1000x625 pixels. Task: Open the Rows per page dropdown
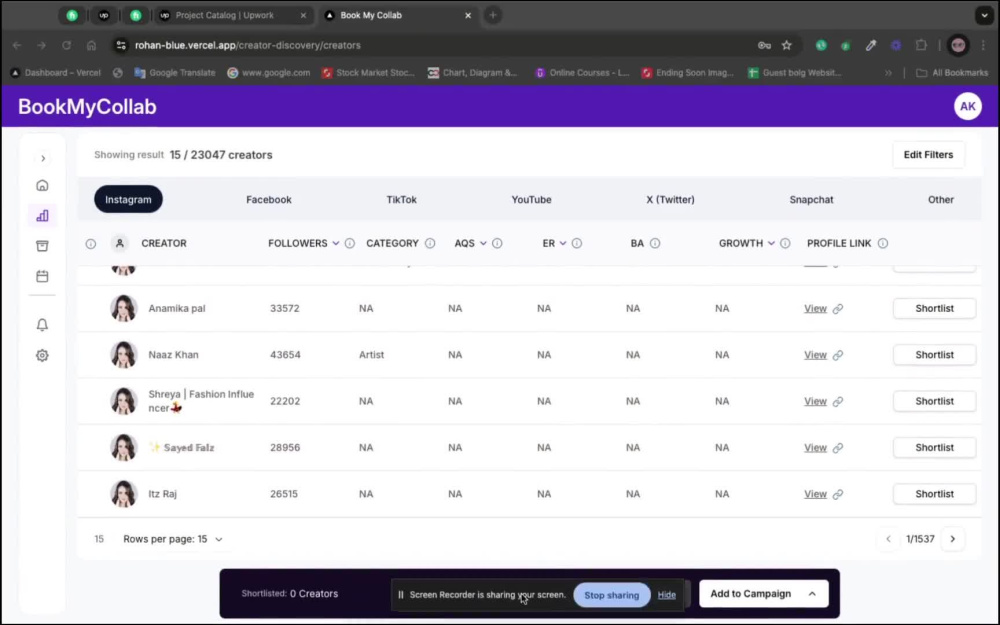click(173, 539)
